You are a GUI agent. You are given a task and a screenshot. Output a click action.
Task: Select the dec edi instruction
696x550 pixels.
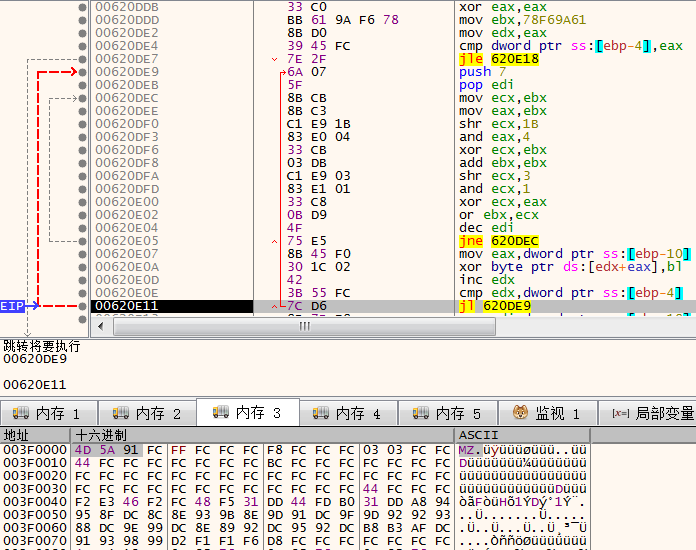pyautogui.click(x=486, y=228)
